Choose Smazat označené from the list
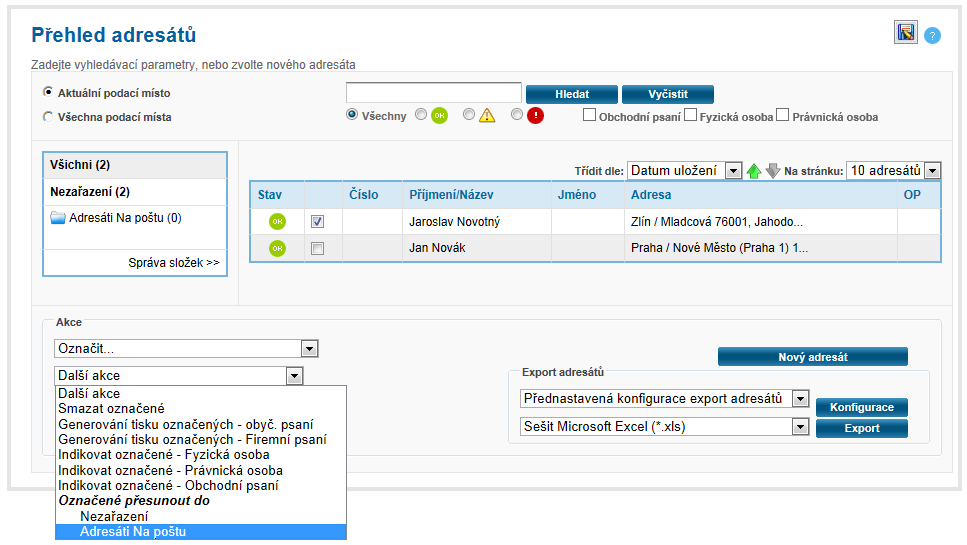This screenshot has width=967, height=545. tap(111, 409)
